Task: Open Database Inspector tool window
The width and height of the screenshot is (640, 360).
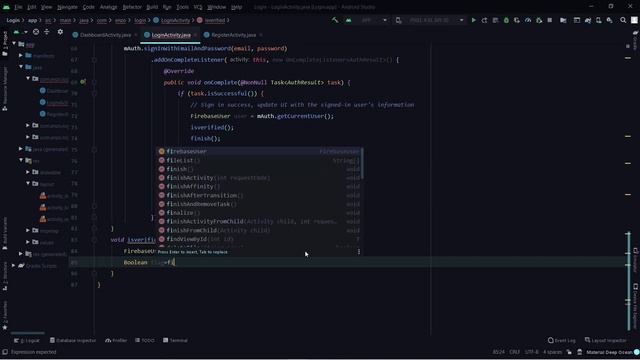Action: [x=73, y=340]
